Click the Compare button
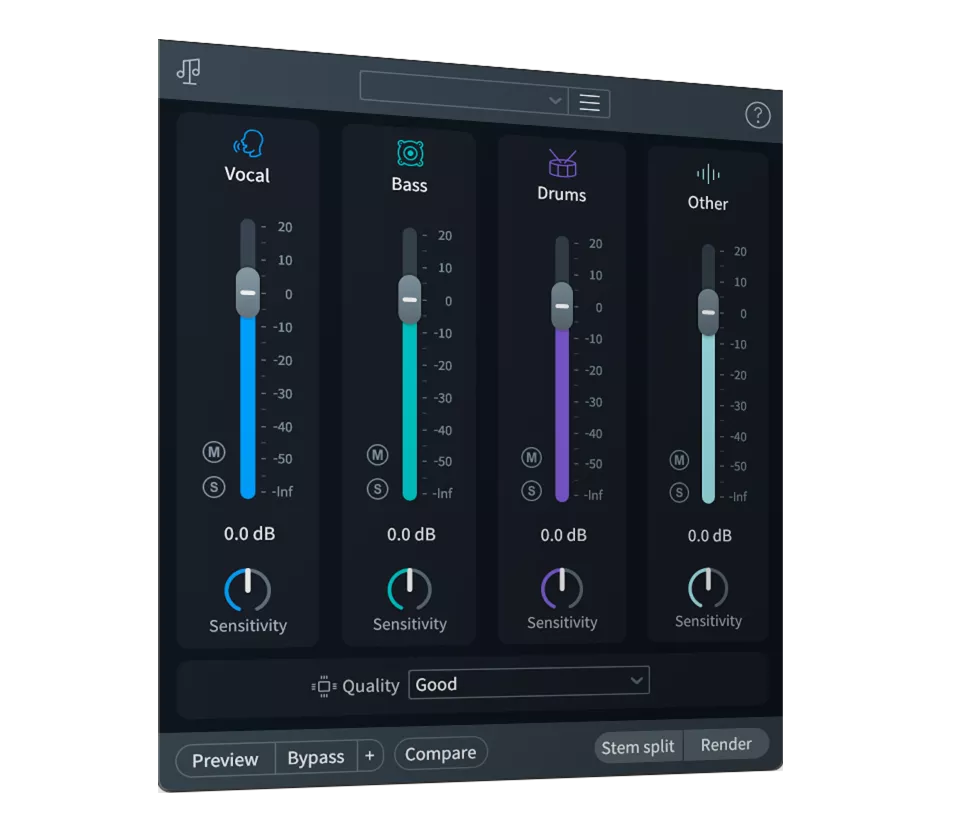This screenshot has height=821, width=960. coord(441,753)
